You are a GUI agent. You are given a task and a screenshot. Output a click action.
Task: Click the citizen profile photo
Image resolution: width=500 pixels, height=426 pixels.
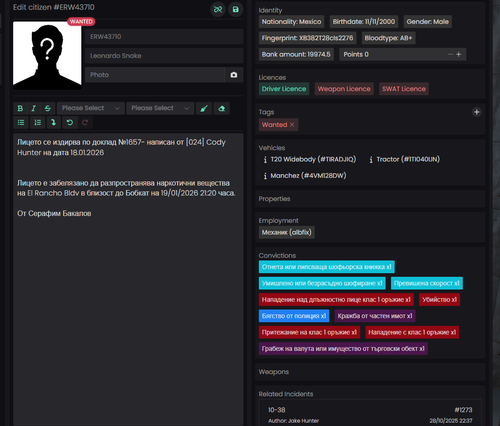pyautogui.click(x=47, y=55)
